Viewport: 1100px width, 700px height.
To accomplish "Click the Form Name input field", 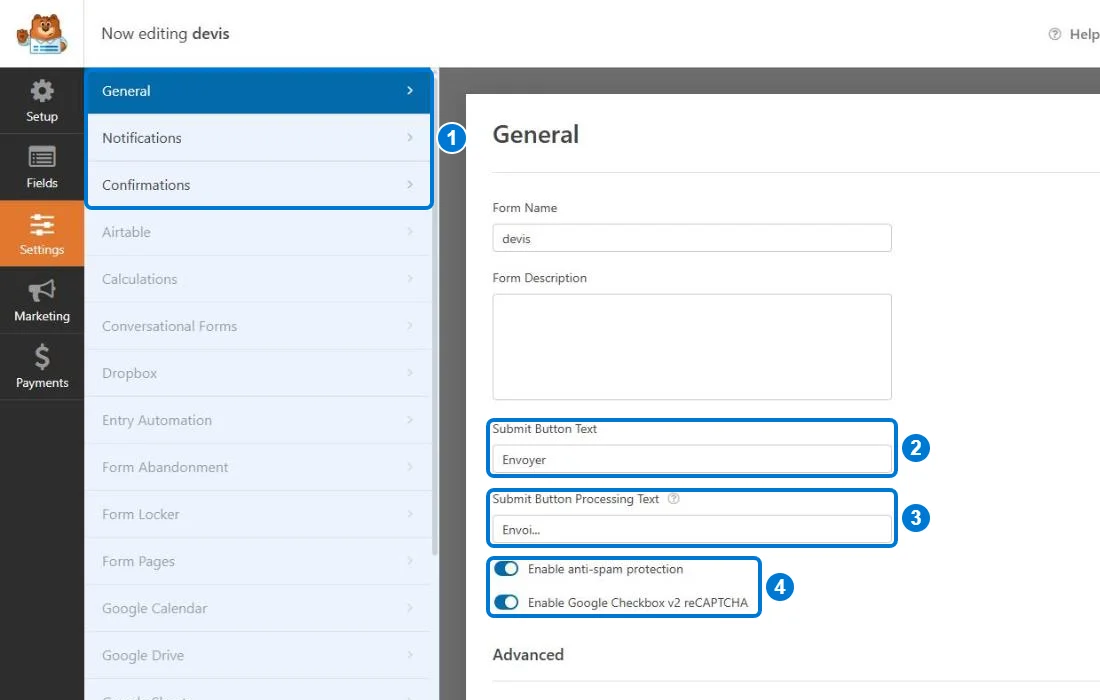I will coord(692,238).
